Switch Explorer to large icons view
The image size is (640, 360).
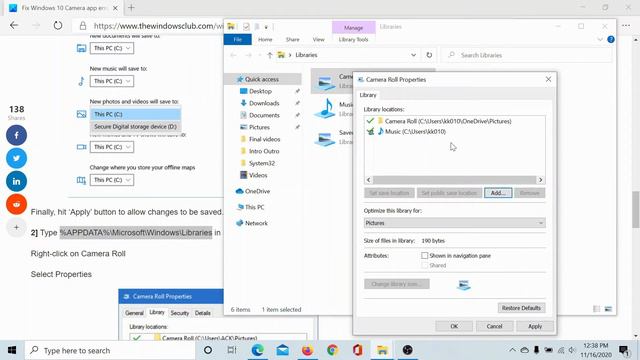point(608,309)
